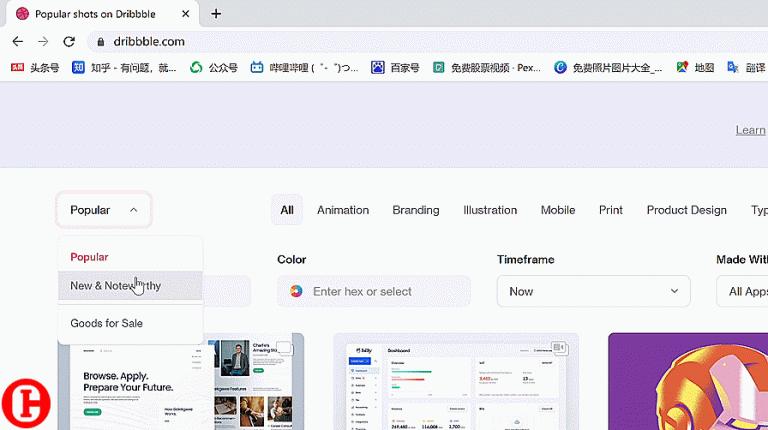Click the address bar showing dribbble.com
Viewport: 768px width, 430px height.
tap(426, 42)
